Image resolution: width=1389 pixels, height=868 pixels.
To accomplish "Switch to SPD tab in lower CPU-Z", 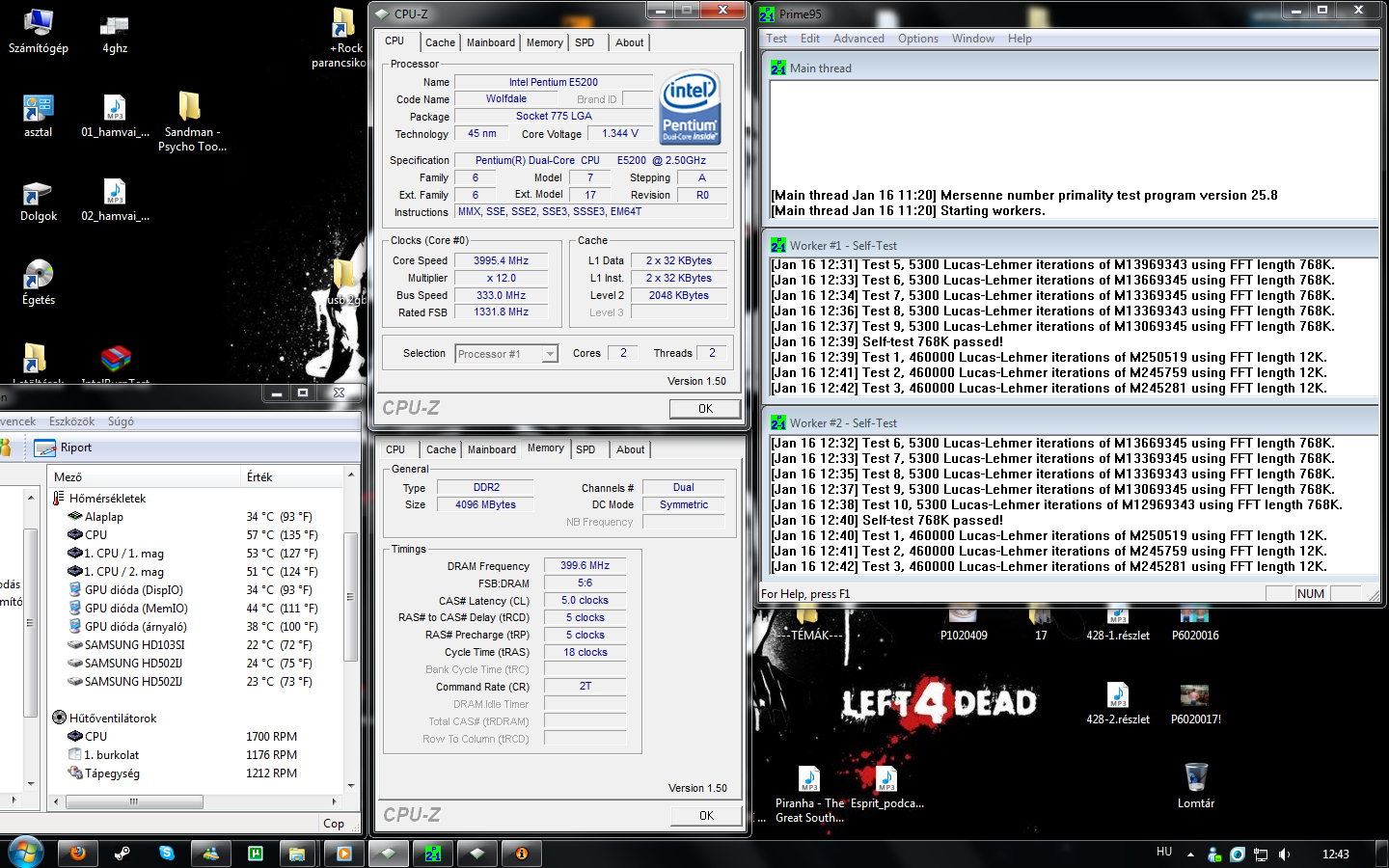I will point(586,449).
